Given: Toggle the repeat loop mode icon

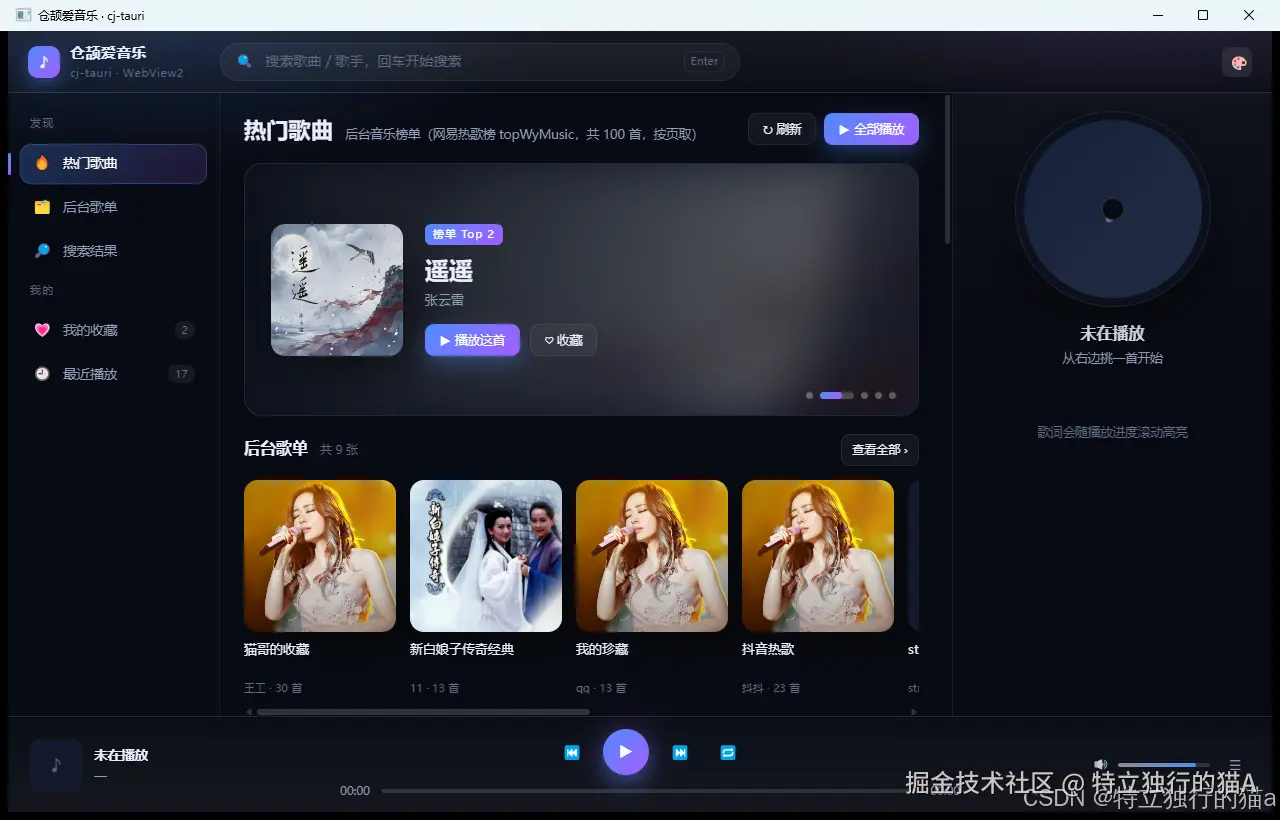Looking at the screenshot, I should tap(728, 752).
